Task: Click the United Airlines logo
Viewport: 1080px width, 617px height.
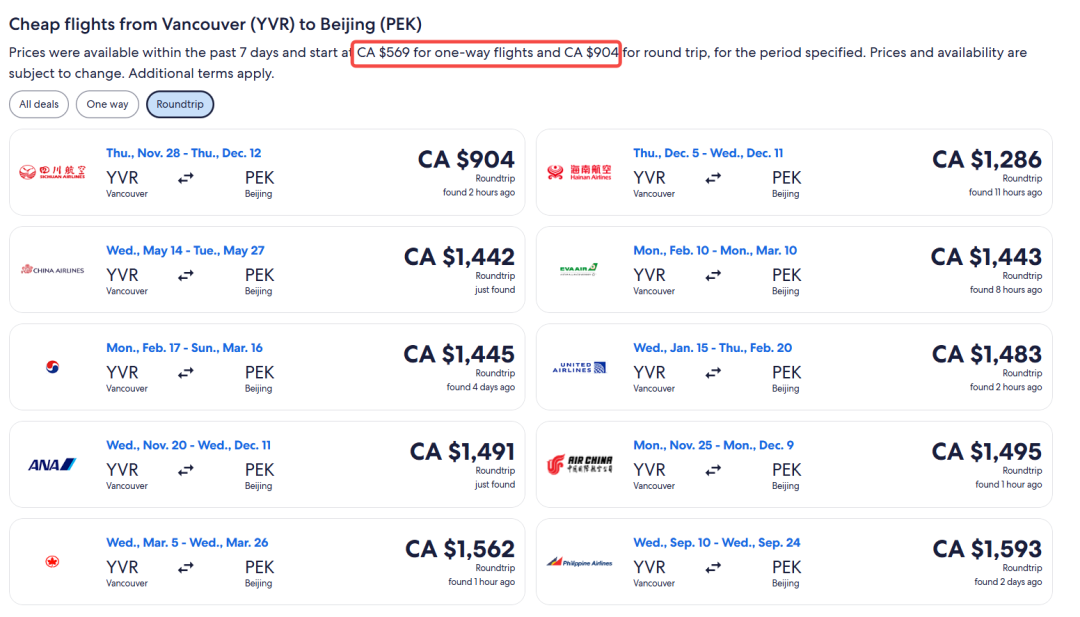Action: tap(579, 368)
